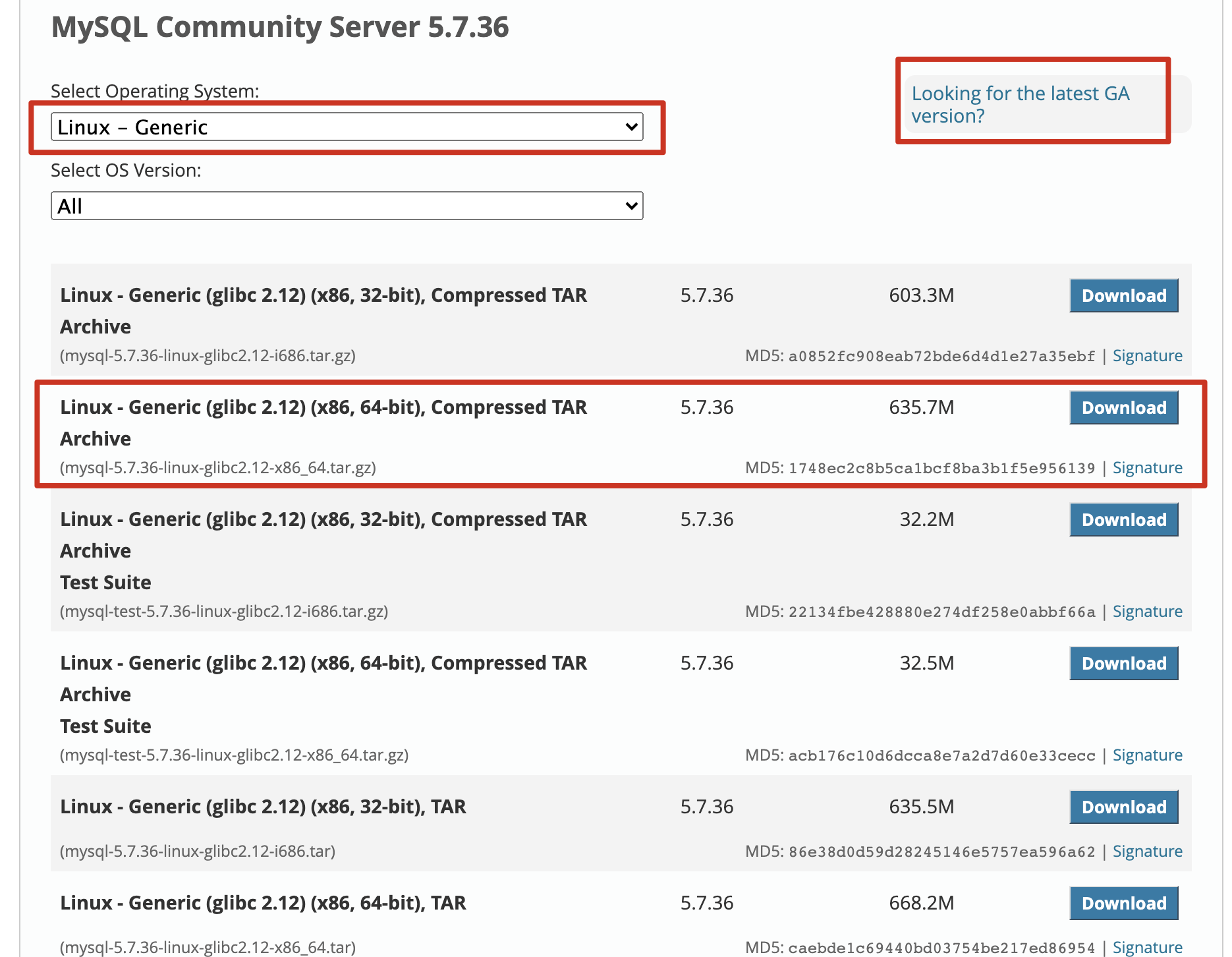The width and height of the screenshot is (1232, 957).
Task: Click the MySQL Community Server 5.7.36 heading
Action: click(x=280, y=27)
